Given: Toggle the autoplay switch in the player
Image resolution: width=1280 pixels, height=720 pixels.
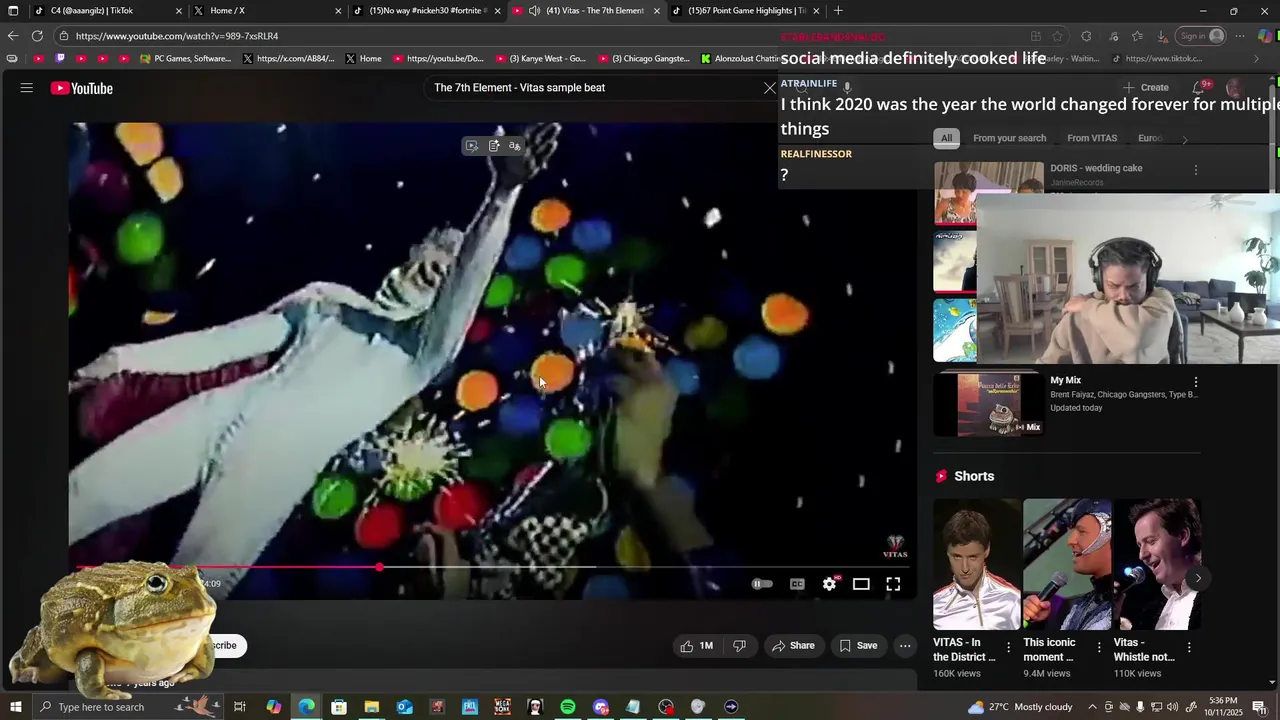Looking at the screenshot, I should point(762,584).
